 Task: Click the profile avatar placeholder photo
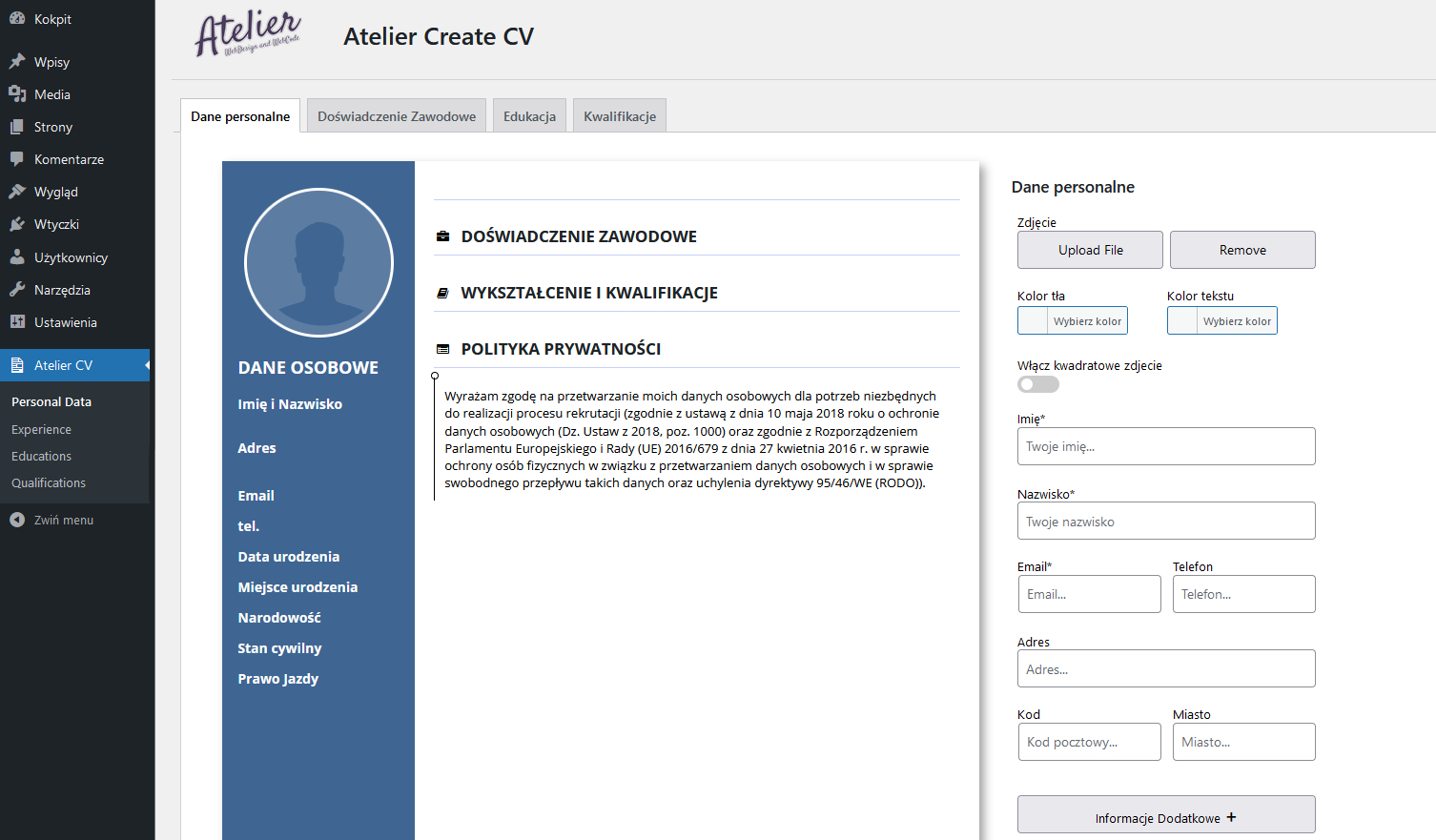coord(318,262)
